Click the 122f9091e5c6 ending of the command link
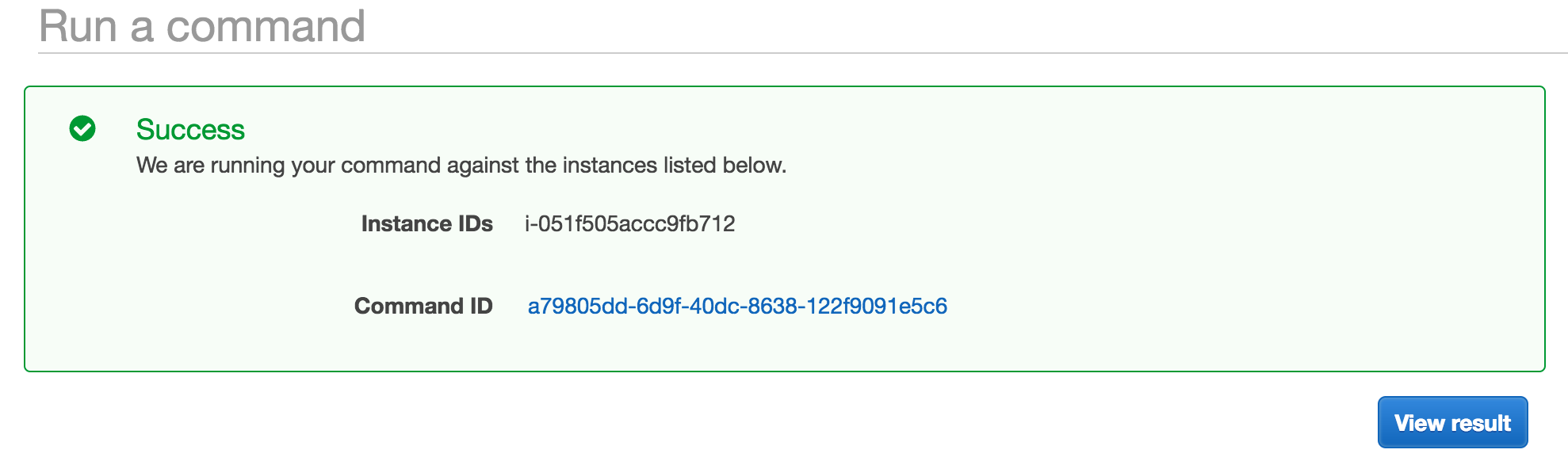This screenshot has width=1568, height=461. coord(876,307)
